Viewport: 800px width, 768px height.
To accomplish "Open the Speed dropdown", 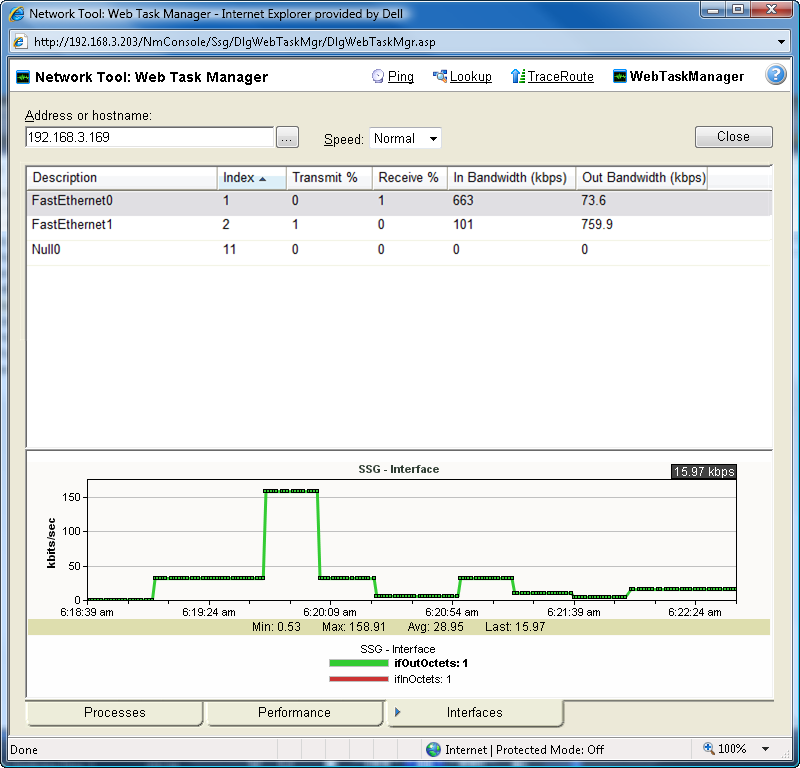I will click(405, 139).
